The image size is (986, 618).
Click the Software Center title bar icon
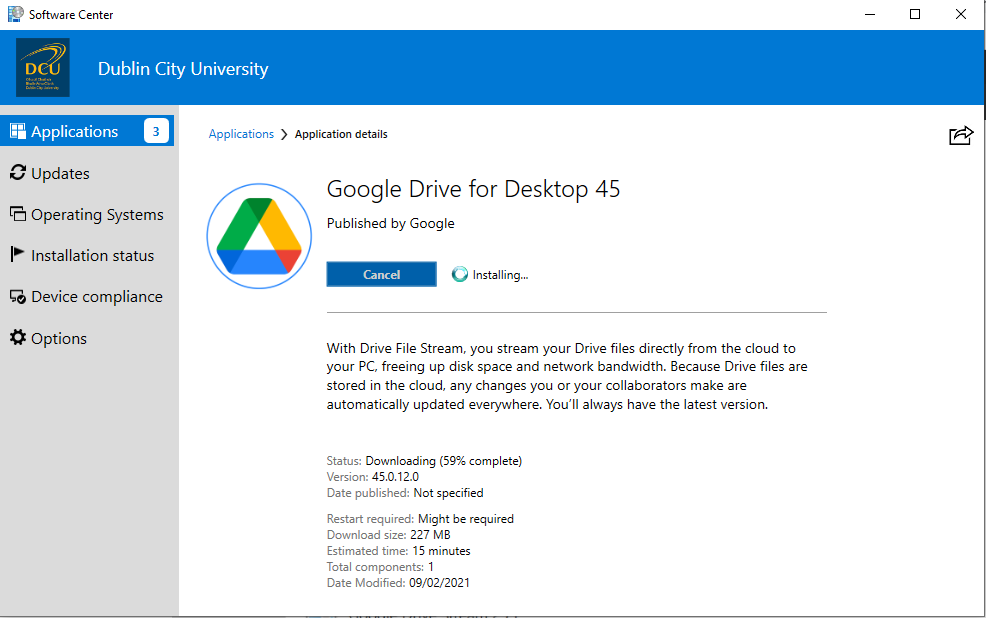point(16,14)
